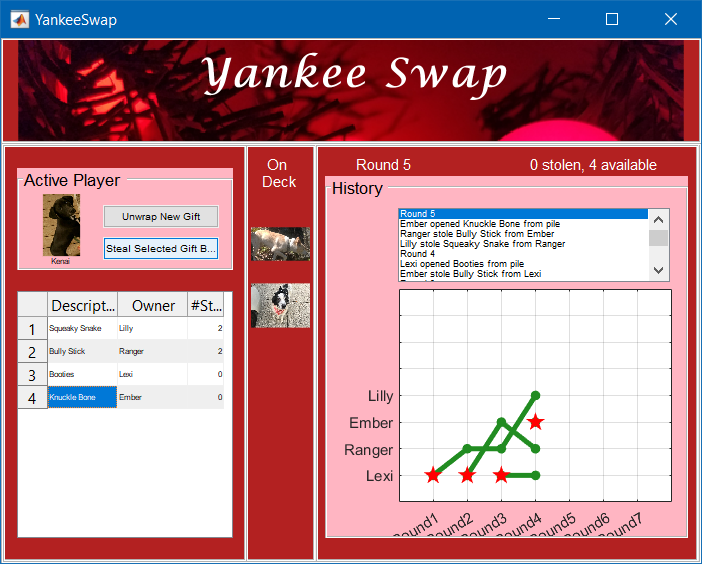The height and width of the screenshot is (564, 702).
Task: Select the Bully Stick gift cell
Action: click(x=82, y=352)
